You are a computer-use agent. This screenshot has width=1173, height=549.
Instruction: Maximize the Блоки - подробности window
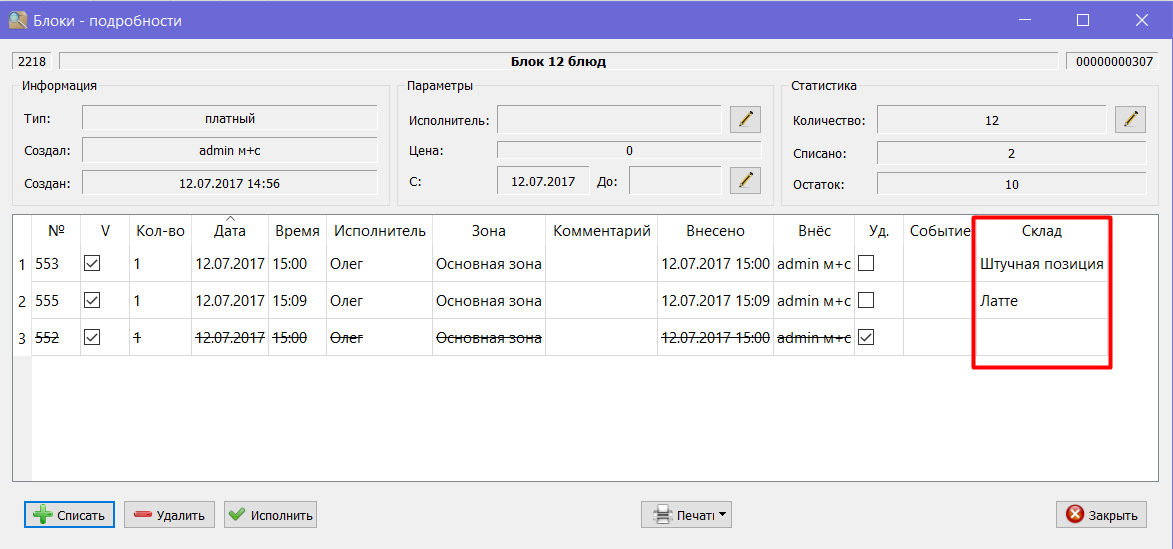[1082, 20]
